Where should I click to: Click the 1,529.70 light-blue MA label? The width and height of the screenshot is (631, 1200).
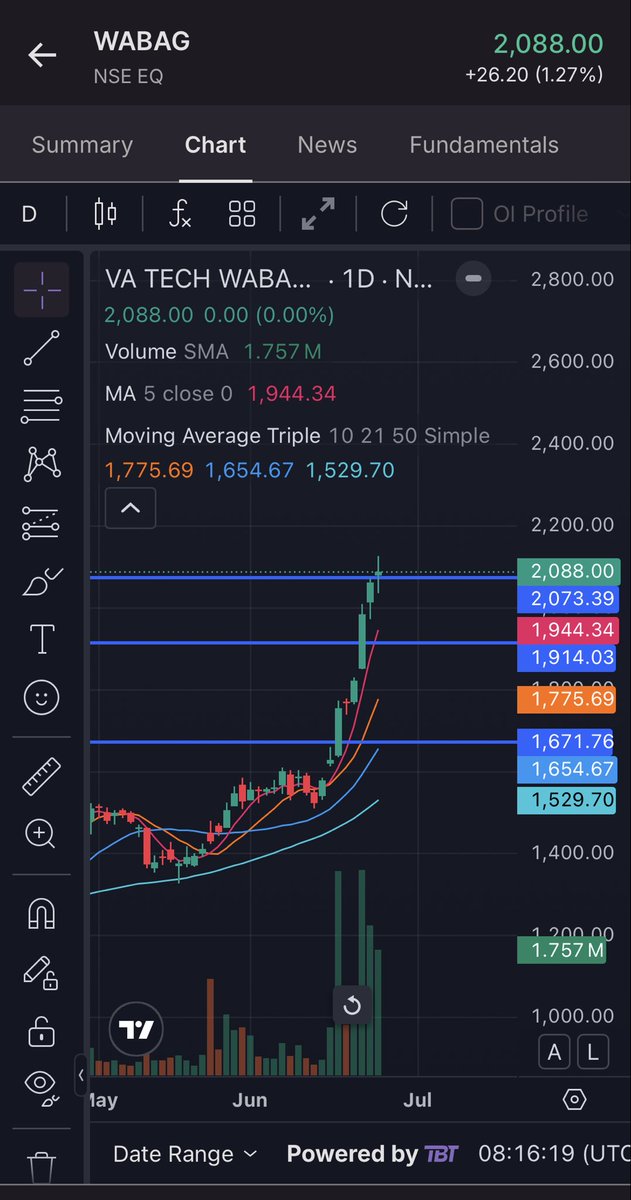click(567, 799)
